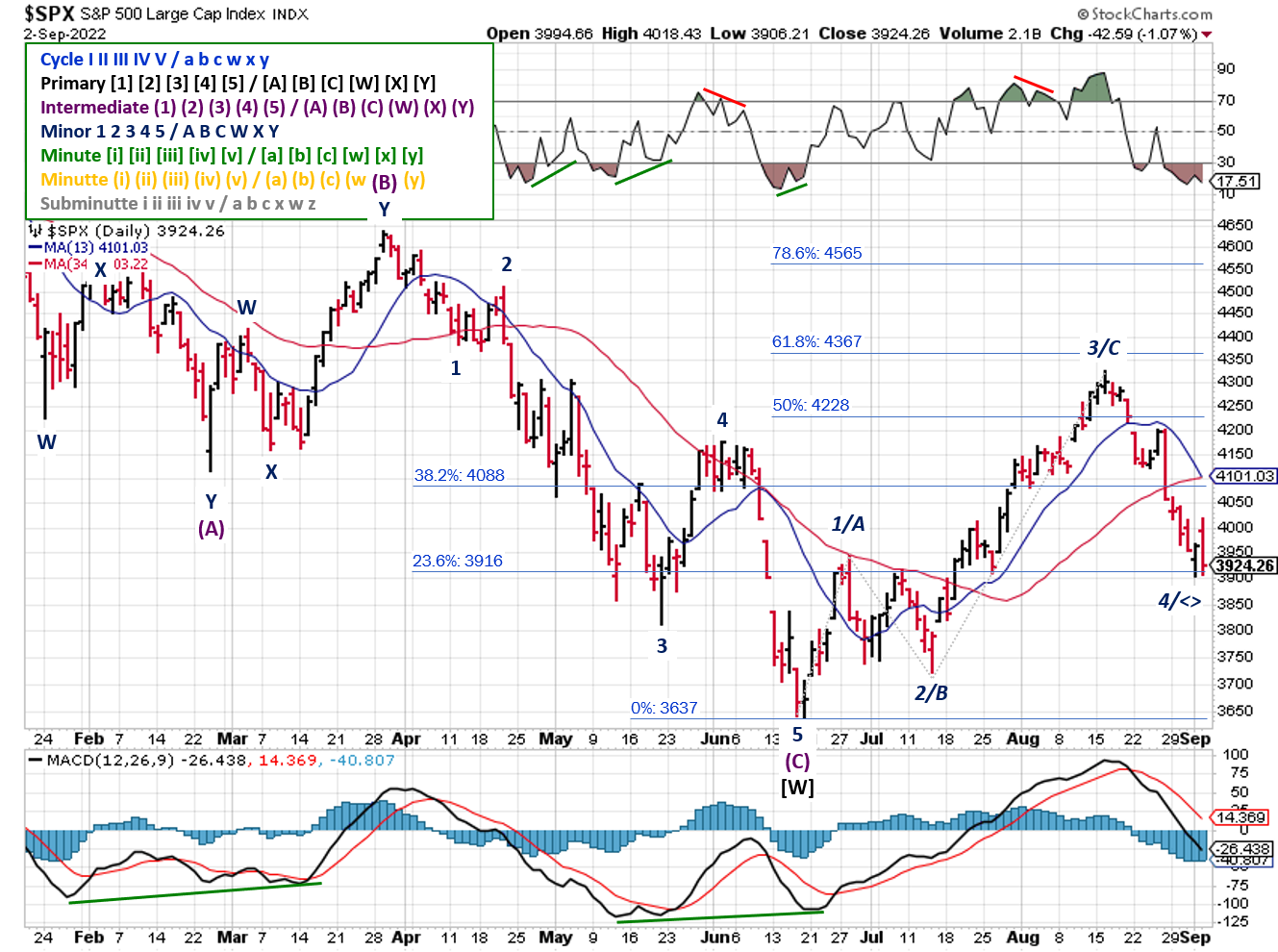Click the [W] primary wave label
This screenshot has height=952, width=1278.
(x=797, y=788)
